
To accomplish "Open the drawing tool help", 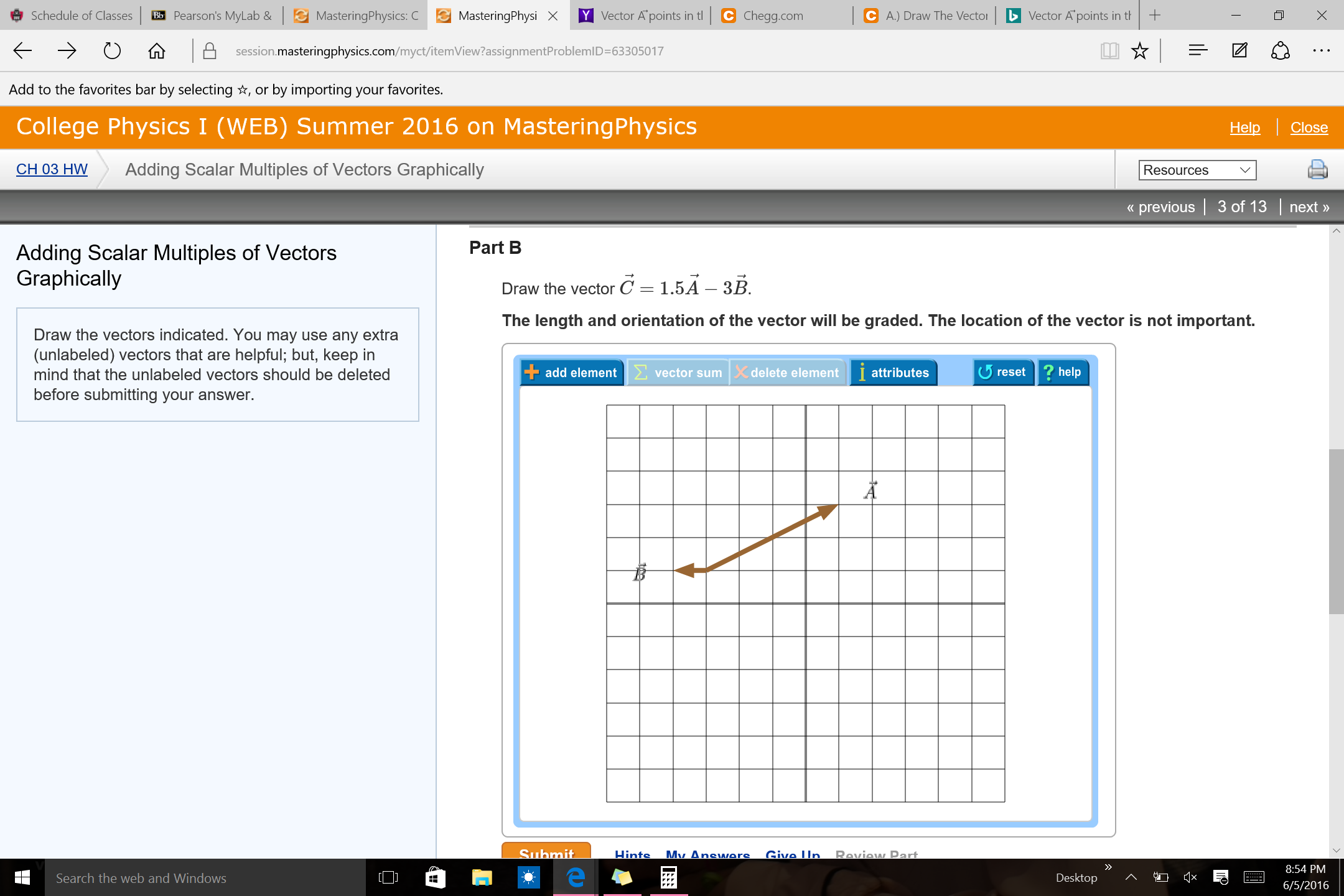I will click(1062, 371).
